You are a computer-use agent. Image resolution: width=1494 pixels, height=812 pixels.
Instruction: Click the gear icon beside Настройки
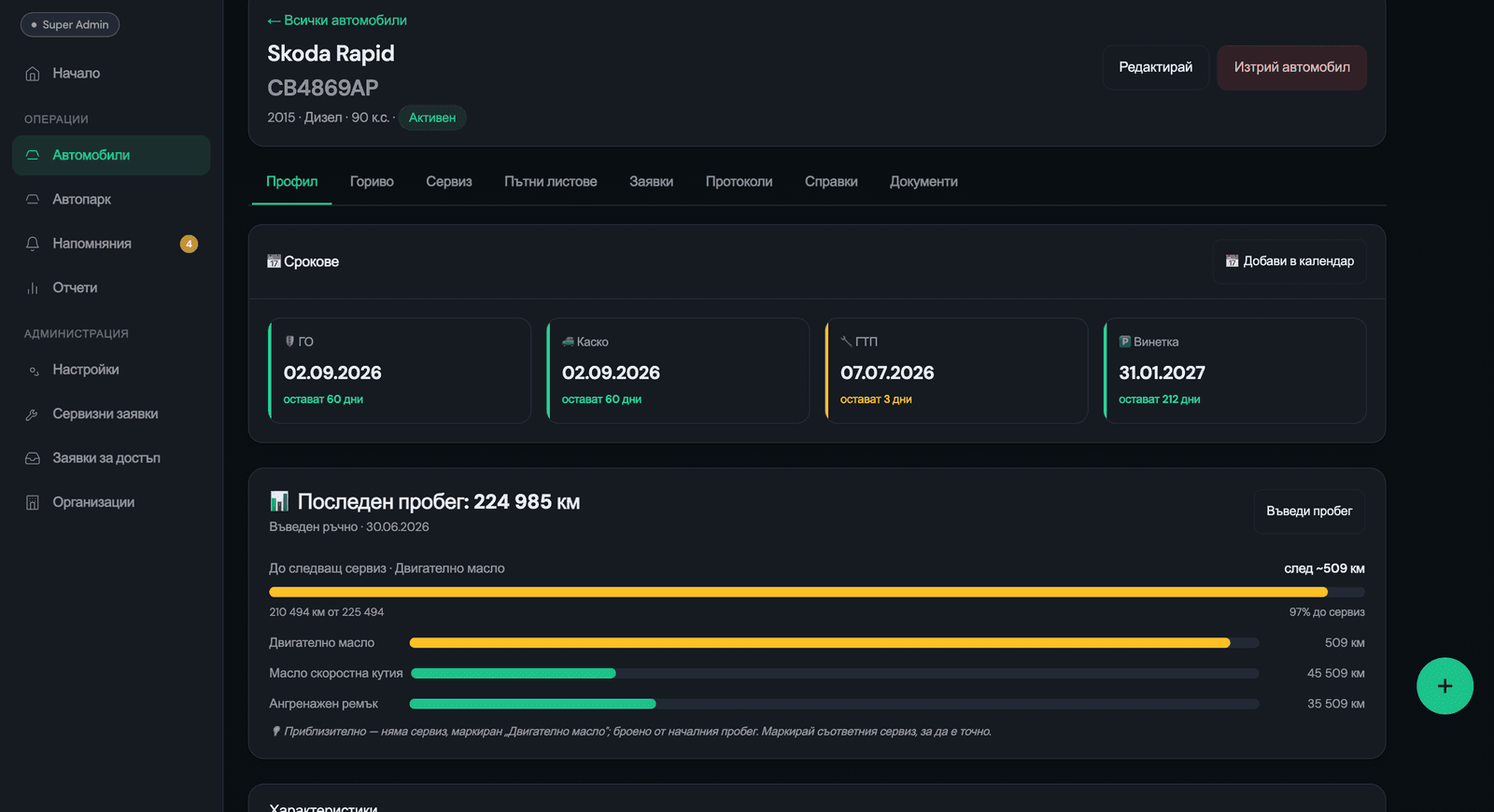click(x=33, y=370)
